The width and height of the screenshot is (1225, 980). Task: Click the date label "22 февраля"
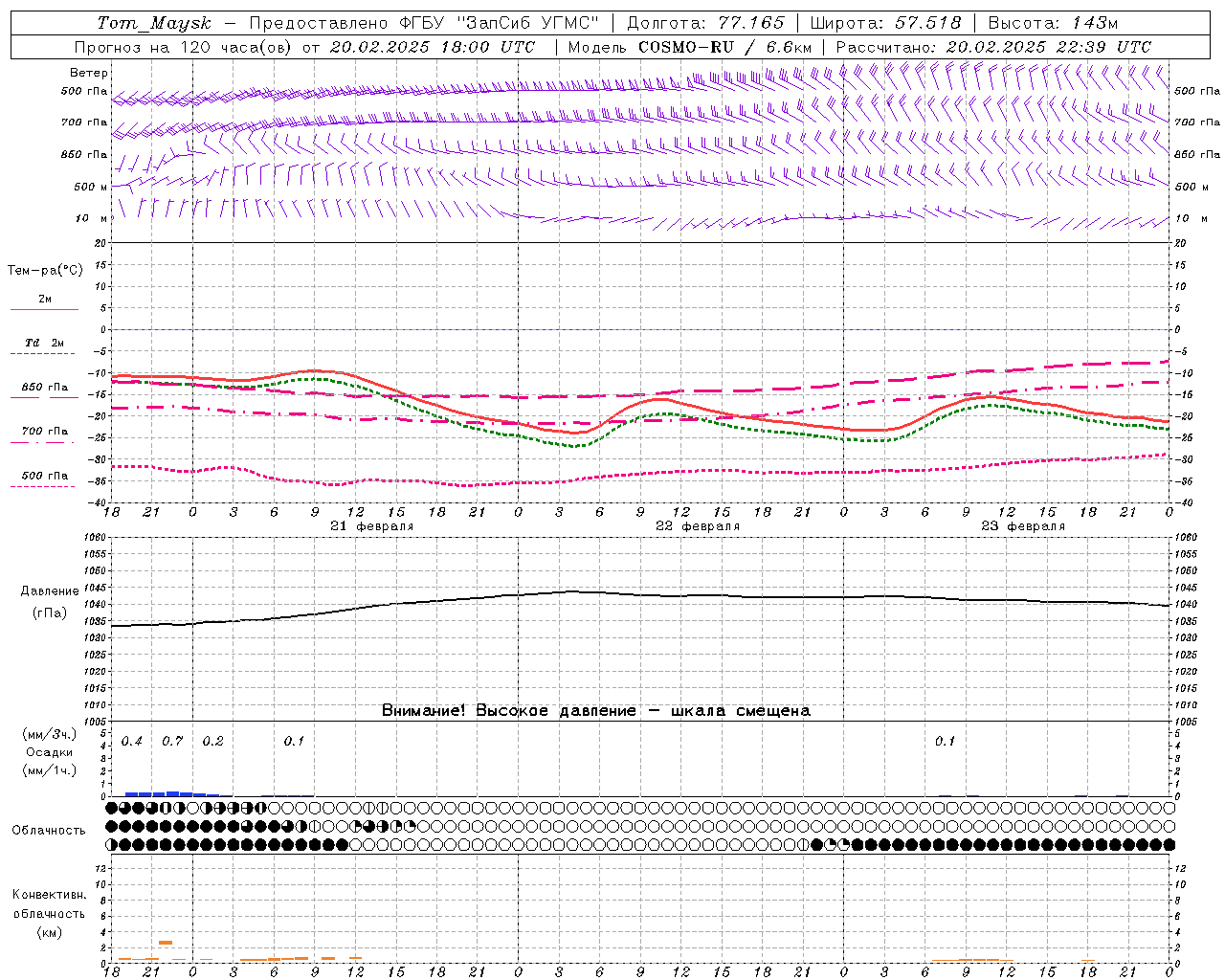click(698, 526)
